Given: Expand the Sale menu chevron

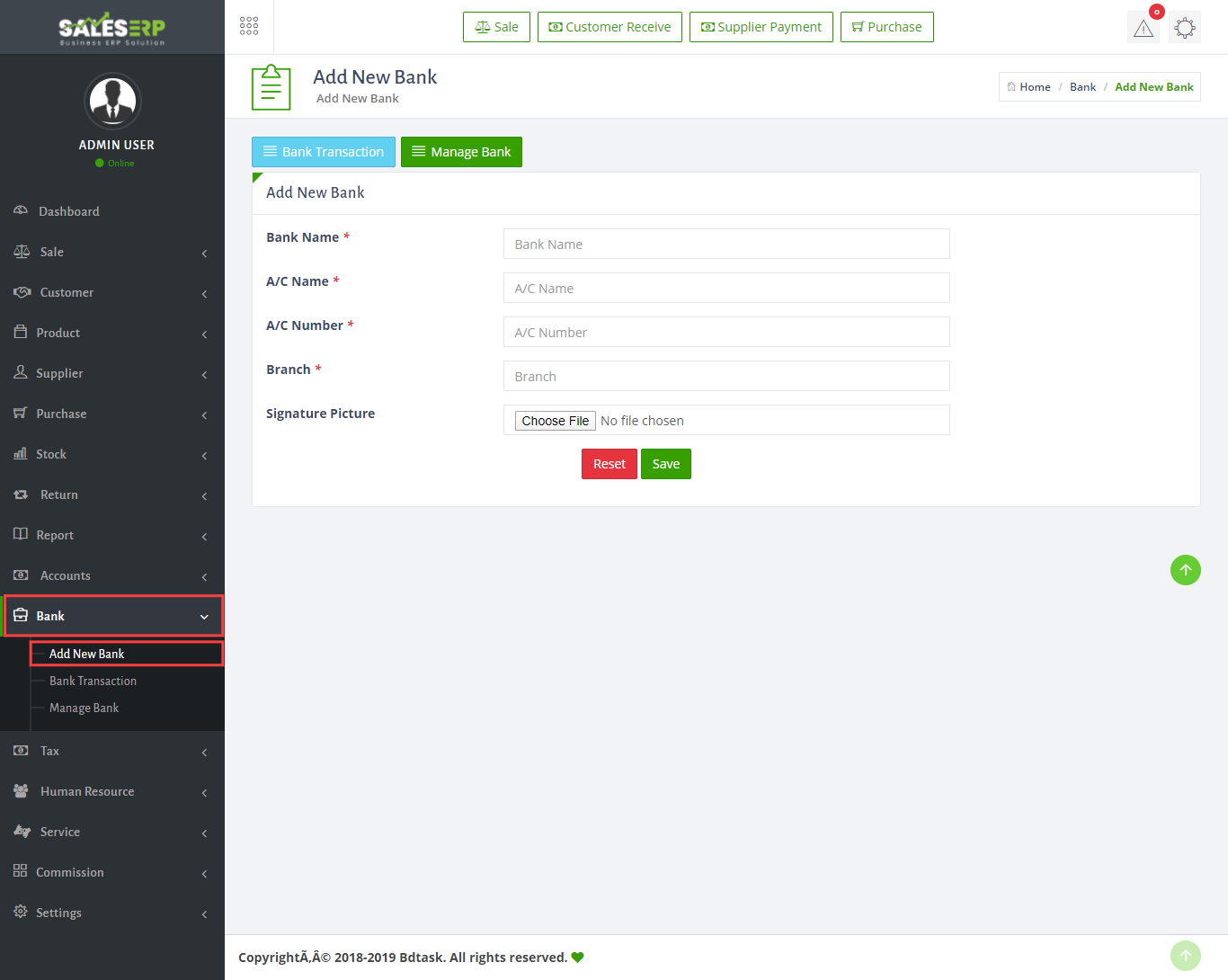Looking at the screenshot, I should [205, 254].
